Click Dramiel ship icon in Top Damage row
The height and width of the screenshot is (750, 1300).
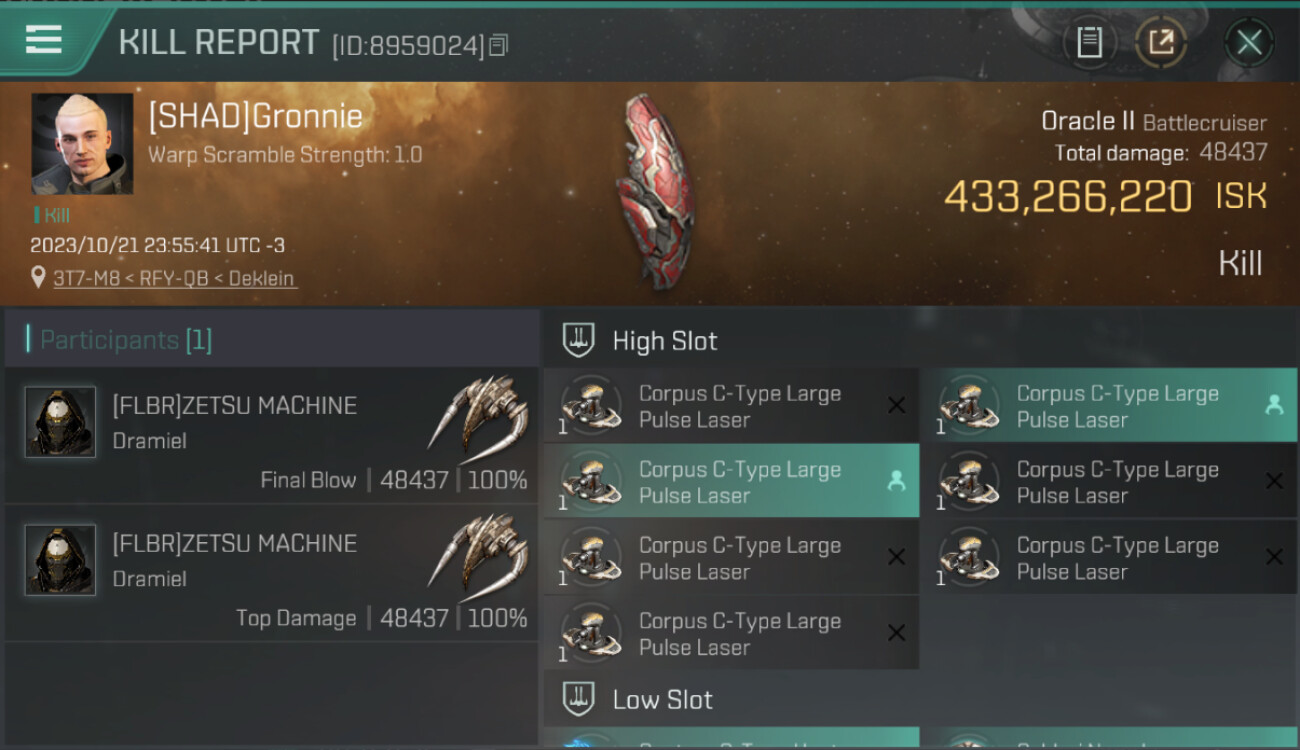478,552
